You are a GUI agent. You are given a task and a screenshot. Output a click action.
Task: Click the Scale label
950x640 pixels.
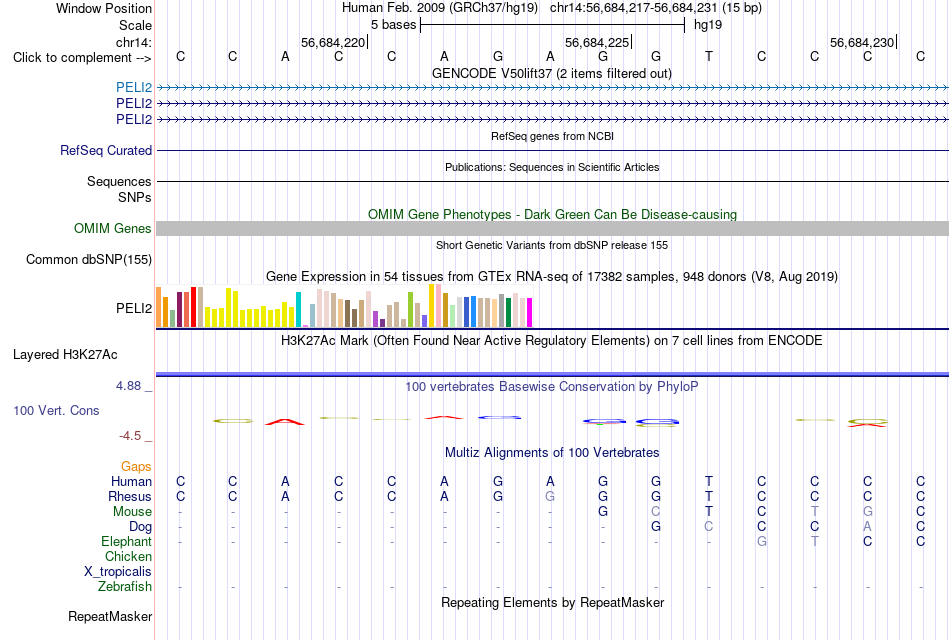[136, 25]
